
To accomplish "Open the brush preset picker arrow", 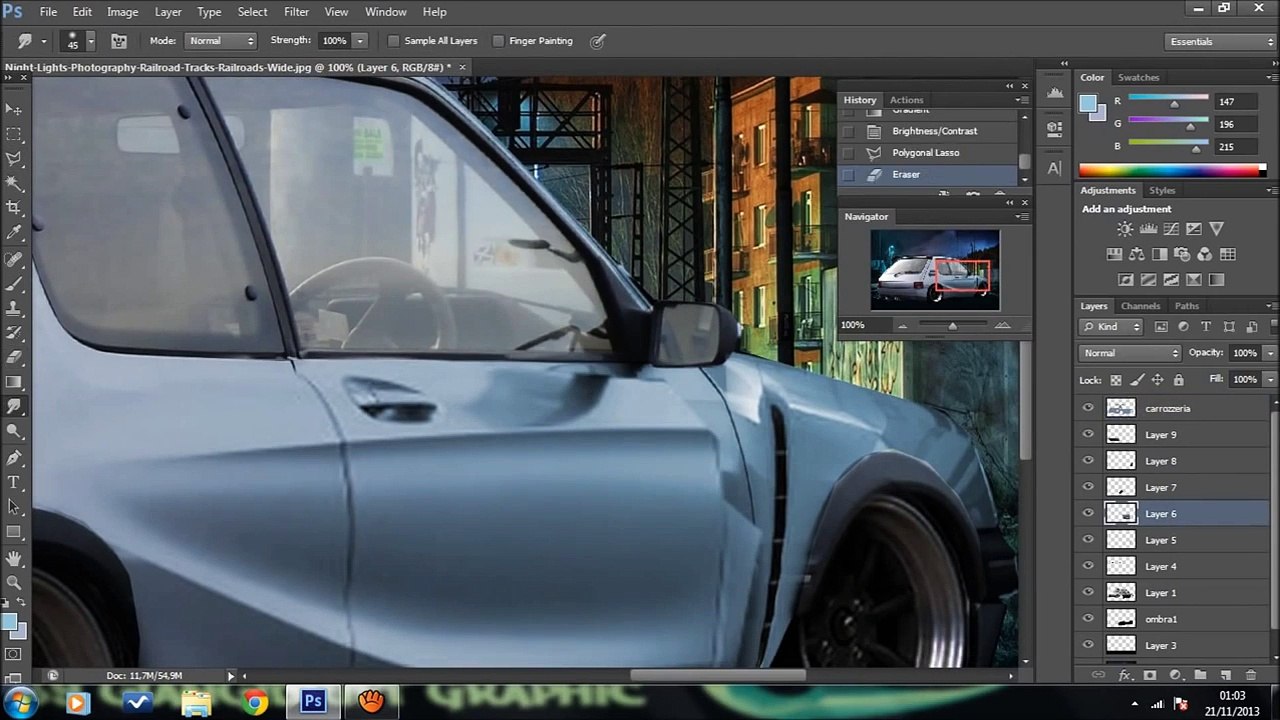I will 90,41.
